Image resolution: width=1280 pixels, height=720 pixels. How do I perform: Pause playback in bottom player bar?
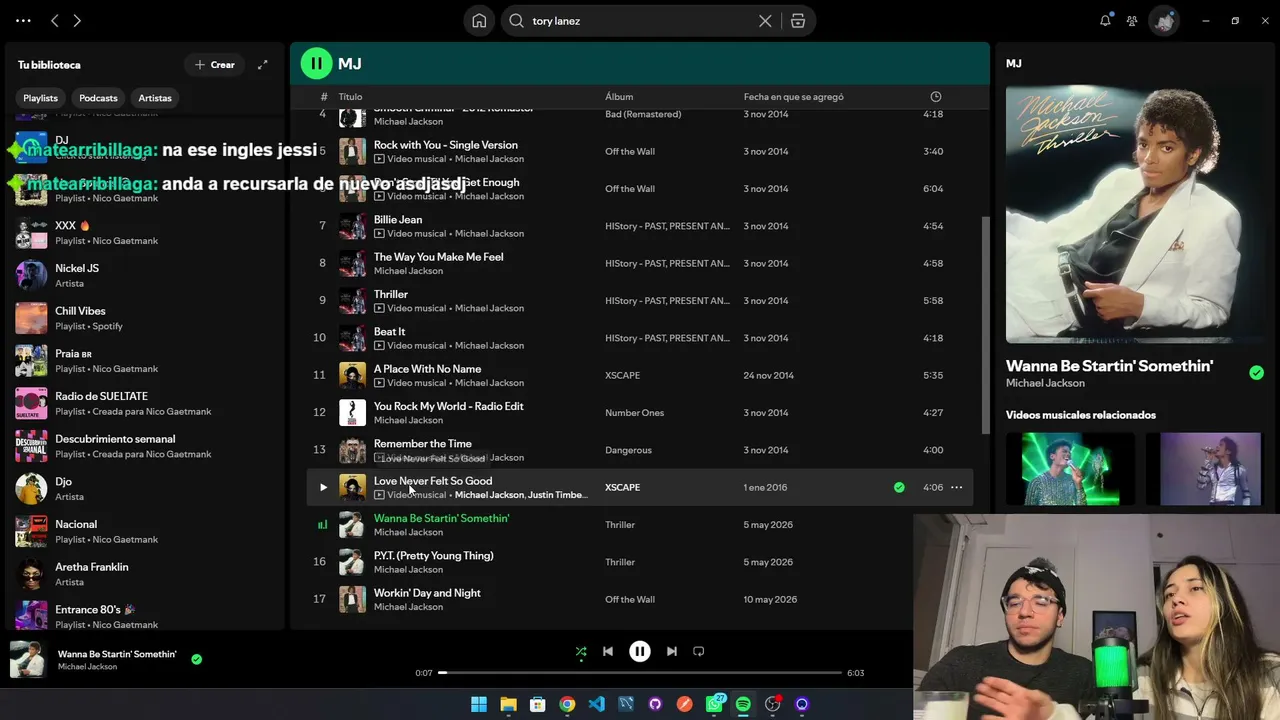click(x=640, y=651)
